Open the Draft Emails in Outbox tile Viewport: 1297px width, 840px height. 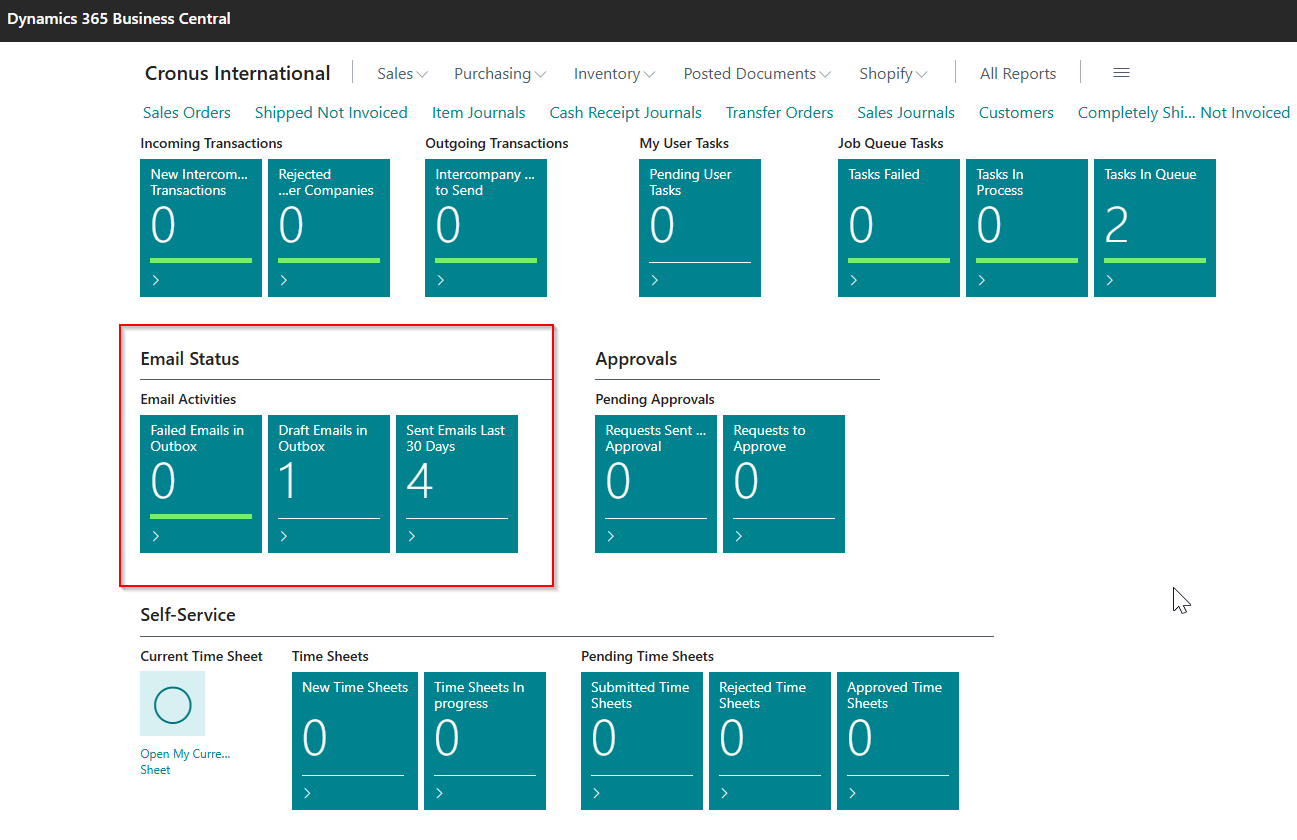click(x=328, y=483)
